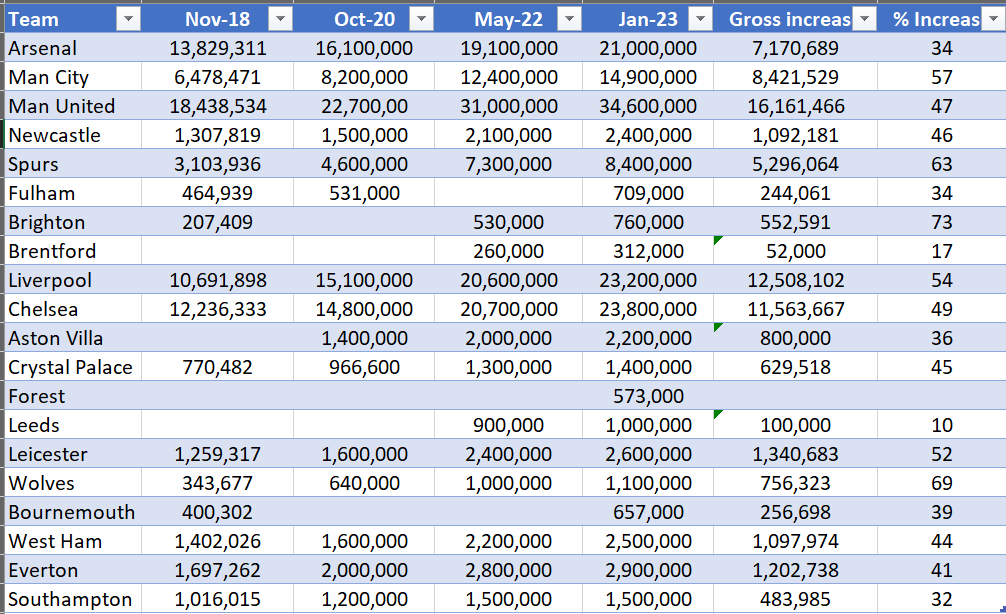Select Chelsea's gross increase 11,563,667

tap(796, 309)
